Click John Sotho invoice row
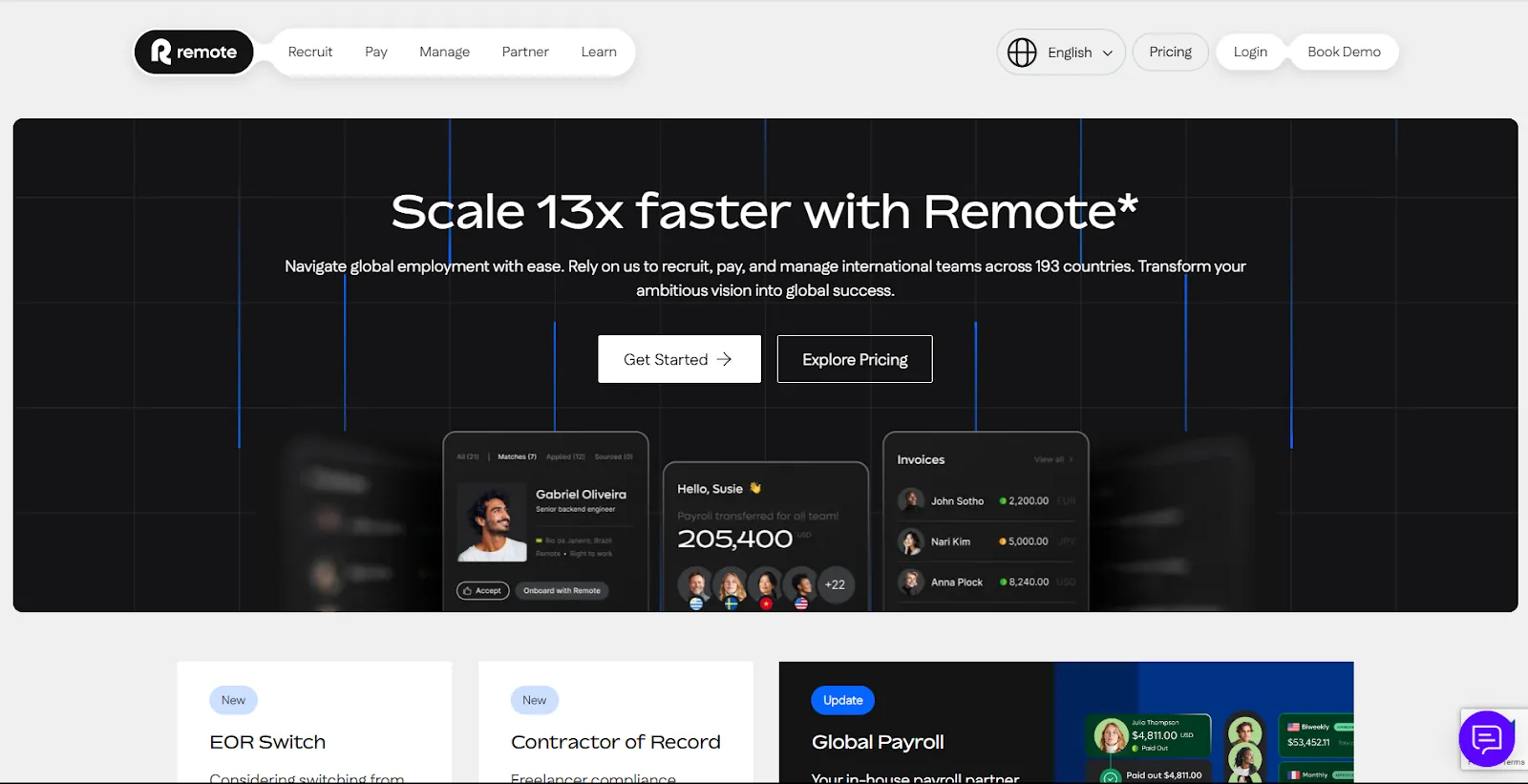Image resolution: width=1528 pixels, height=784 pixels. [x=987, y=500]
